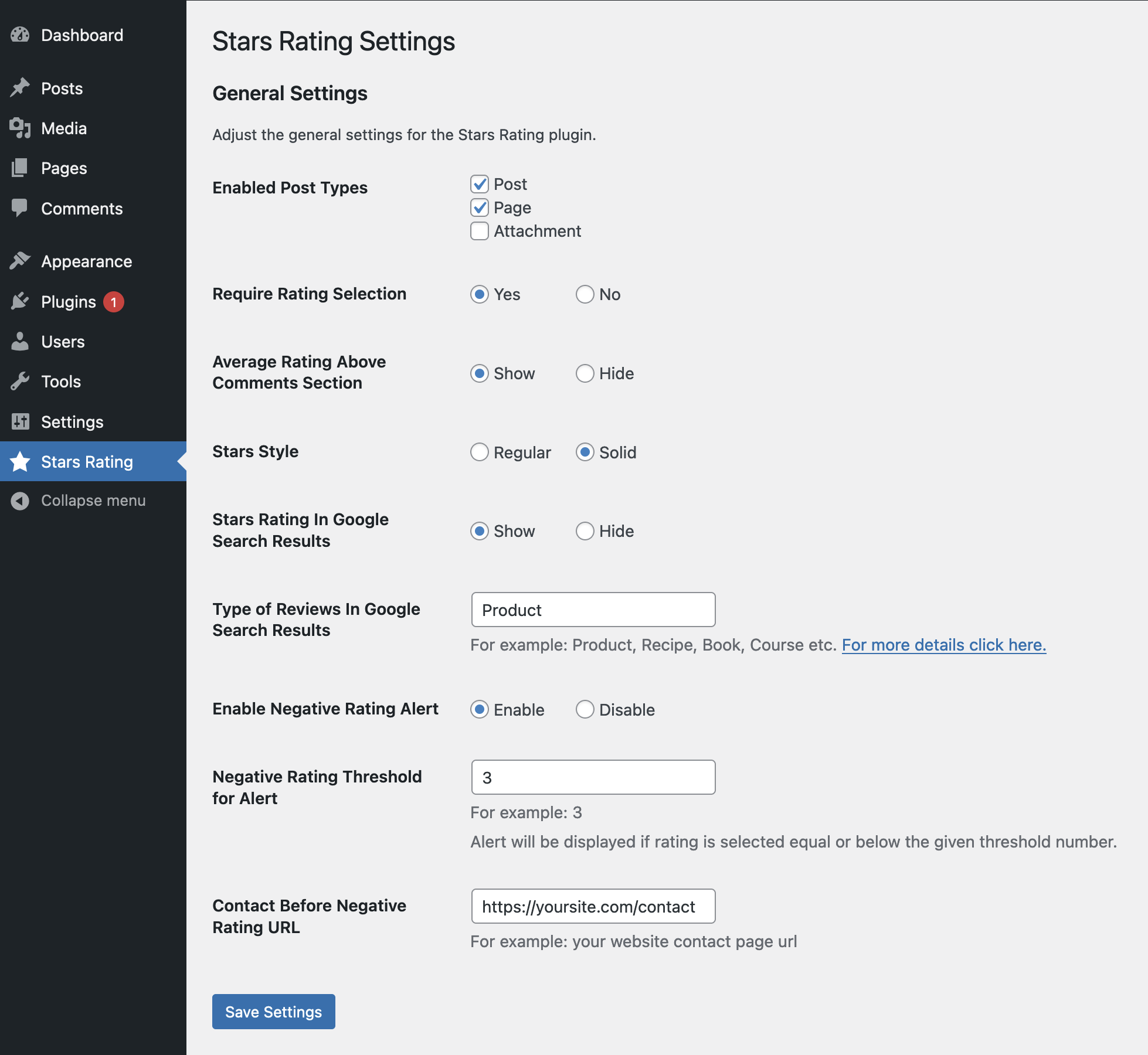Select Disable for Negative Rating Alert

click(x=585, y=709)
